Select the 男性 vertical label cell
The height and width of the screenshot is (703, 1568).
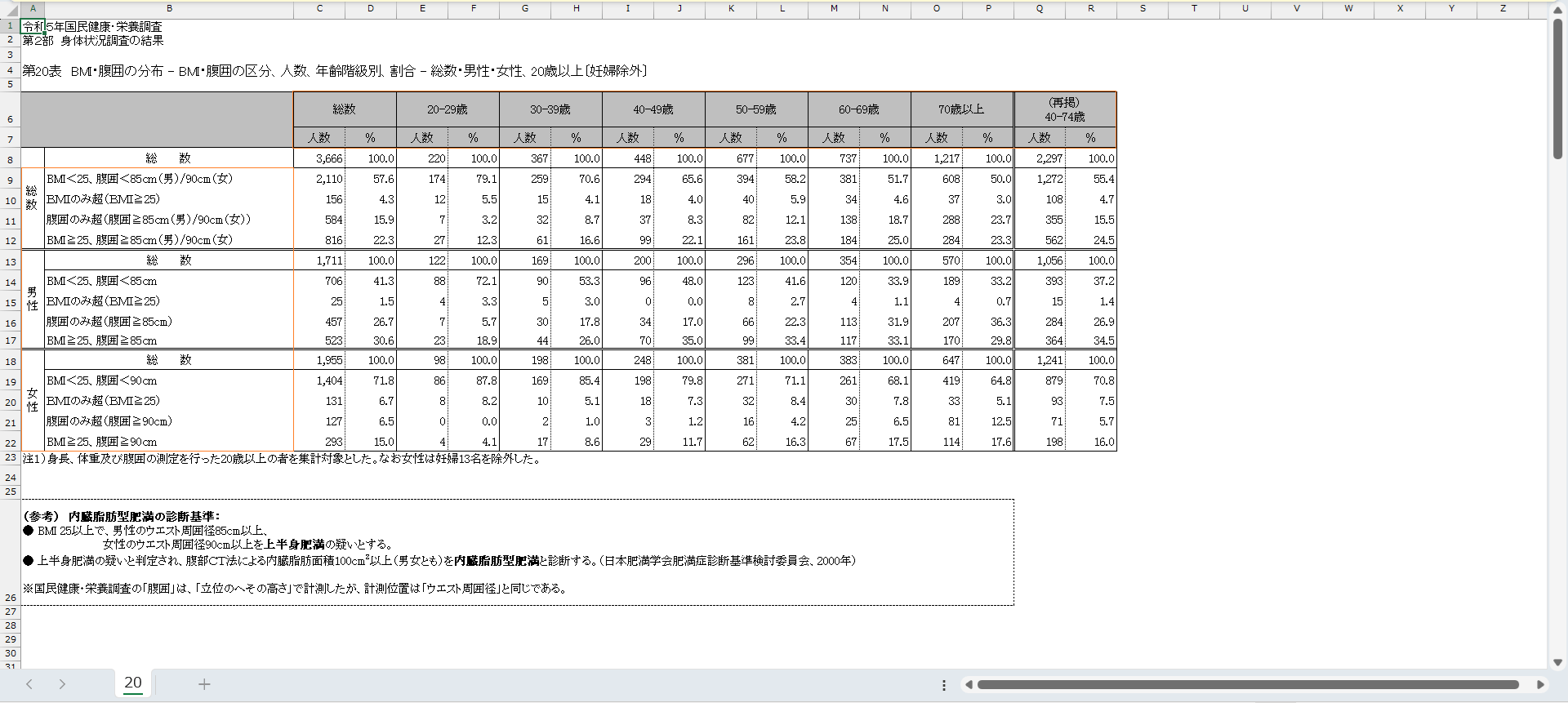click(x=32, y=300)
